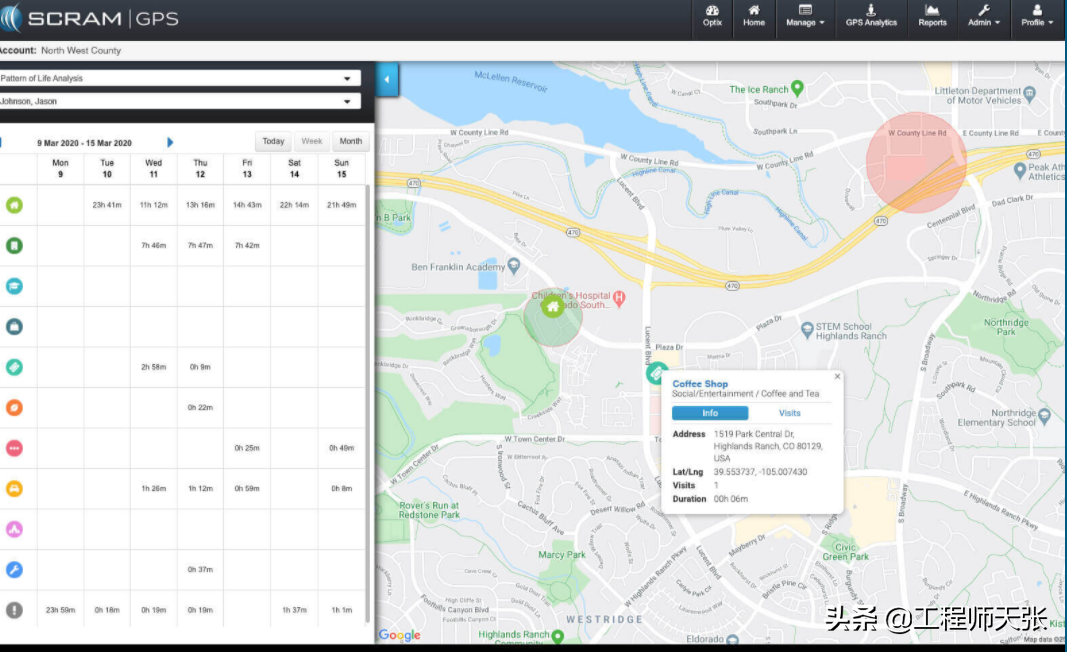Go to Home in the top navigation
This screenshot has height=652, width=1067.
pyautogui.click(x=753, y=16)
